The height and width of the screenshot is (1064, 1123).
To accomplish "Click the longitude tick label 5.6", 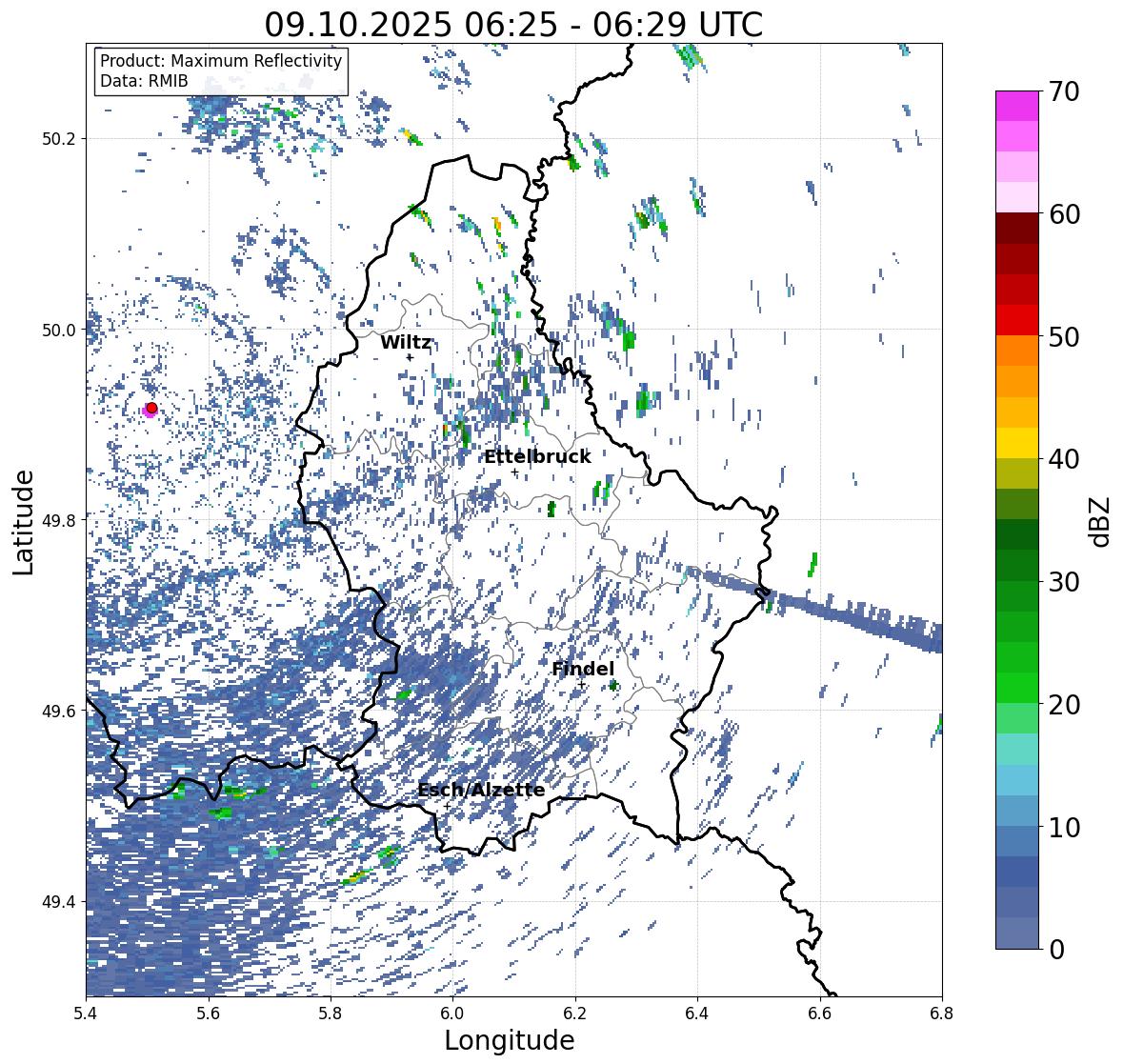I will pyautogui.click(x=208, y=1014).
